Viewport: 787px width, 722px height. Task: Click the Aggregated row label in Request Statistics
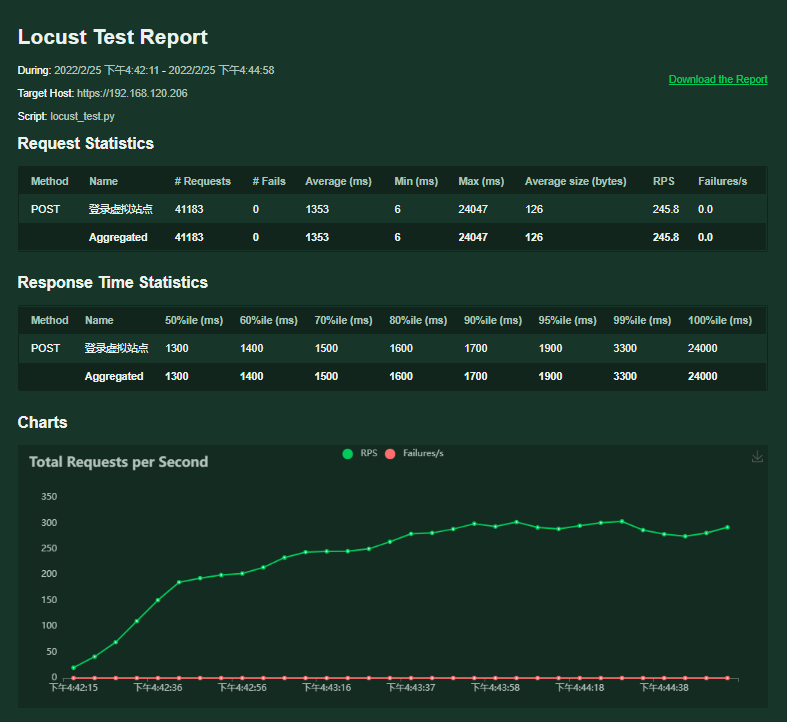pyautogui.click(x=118, y=237)
